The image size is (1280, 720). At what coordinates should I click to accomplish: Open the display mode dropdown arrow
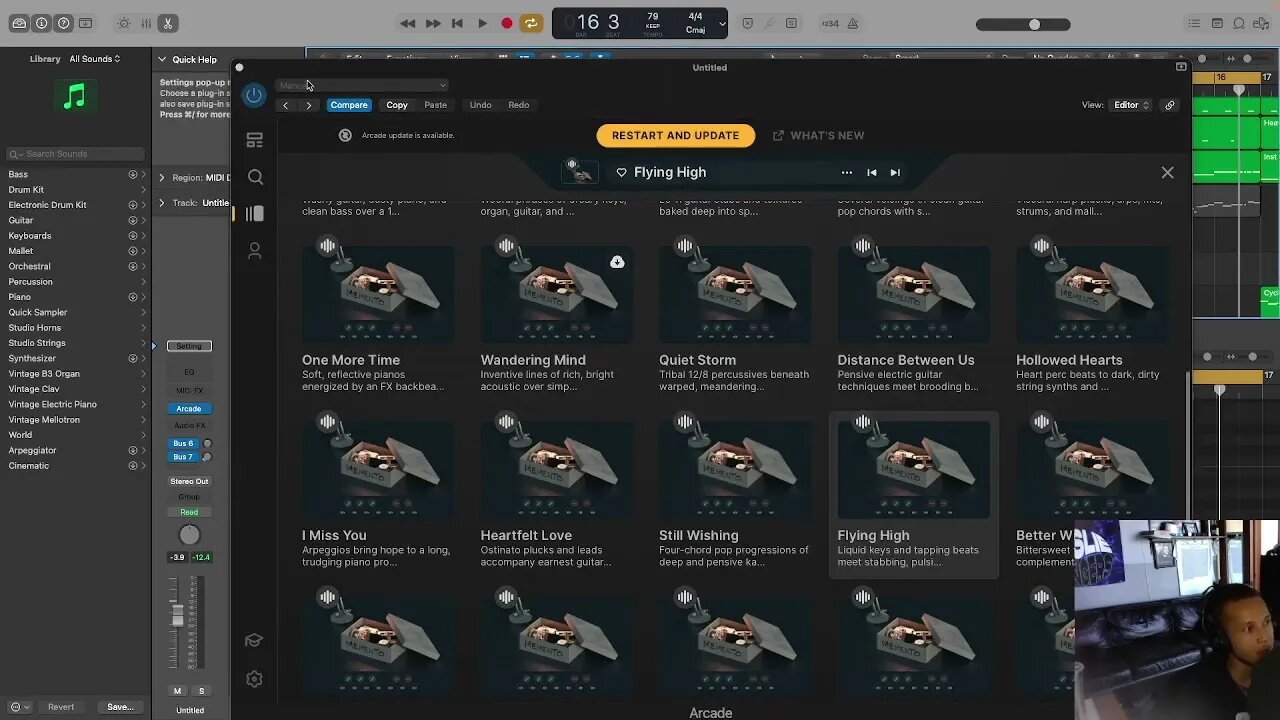722,24
